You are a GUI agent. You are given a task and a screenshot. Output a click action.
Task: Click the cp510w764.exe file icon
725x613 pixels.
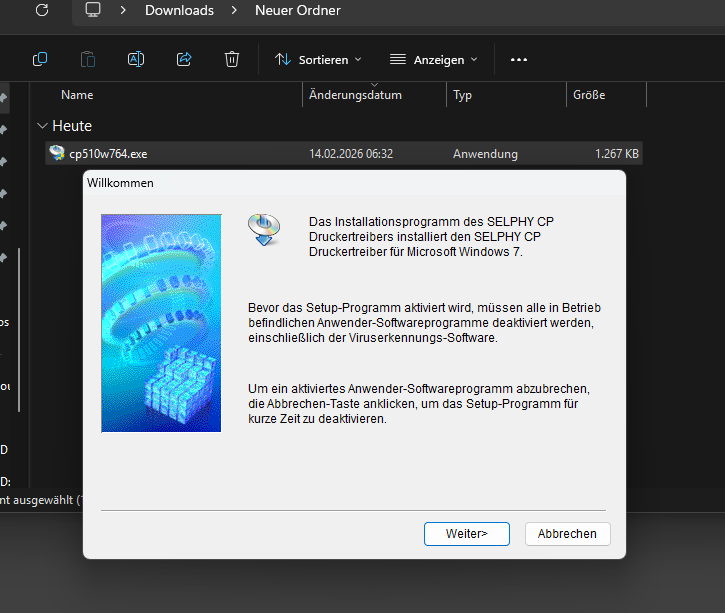coord(57,153)
